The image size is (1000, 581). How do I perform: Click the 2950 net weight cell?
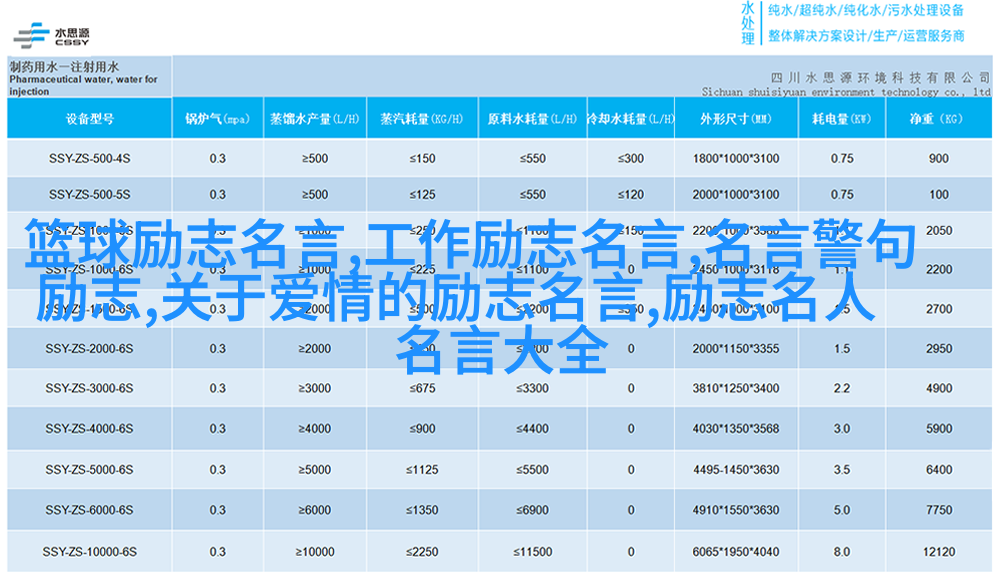click(x=939, y=349)
